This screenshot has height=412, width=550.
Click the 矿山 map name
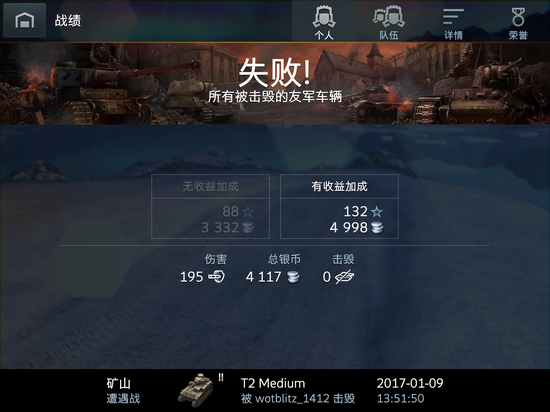click(x=119, y=383)
